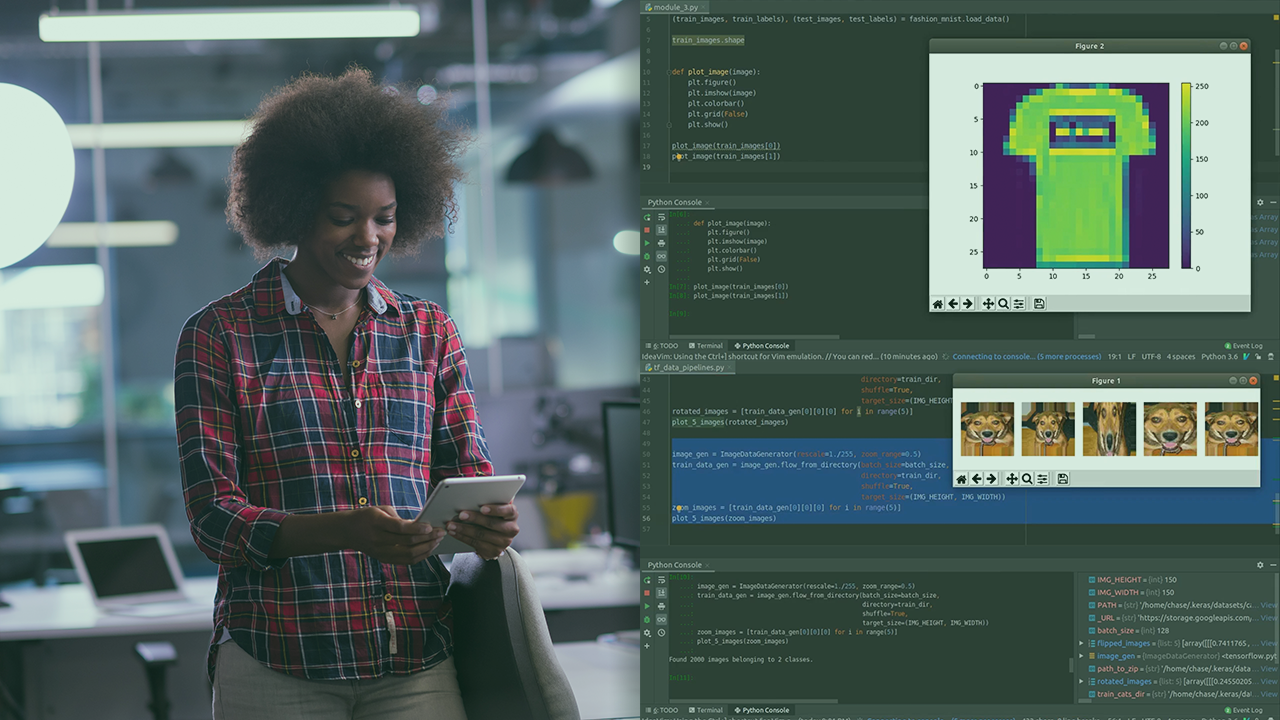The width and height of the screenshot is (1280, 720).
Task: Open Configure subplots in Figure 1 toolbar
Action: (1042, 479)
